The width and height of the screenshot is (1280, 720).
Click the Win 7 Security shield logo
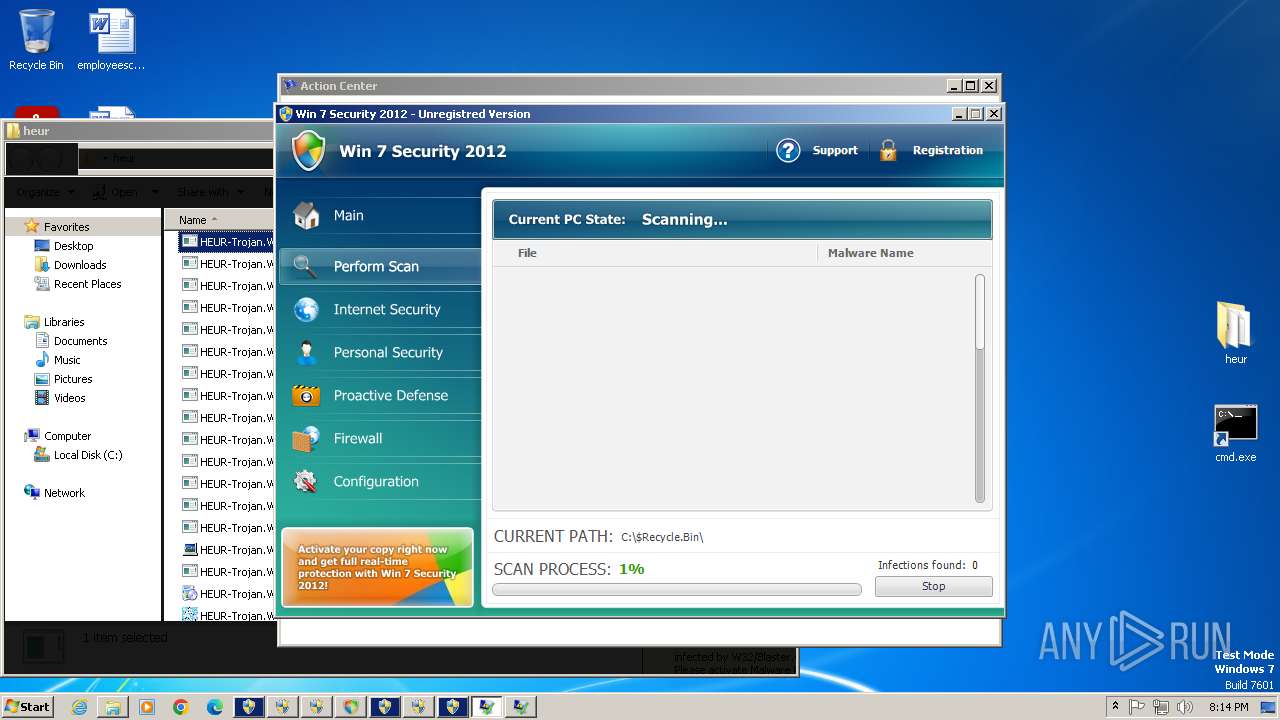[x=309, y=151]
